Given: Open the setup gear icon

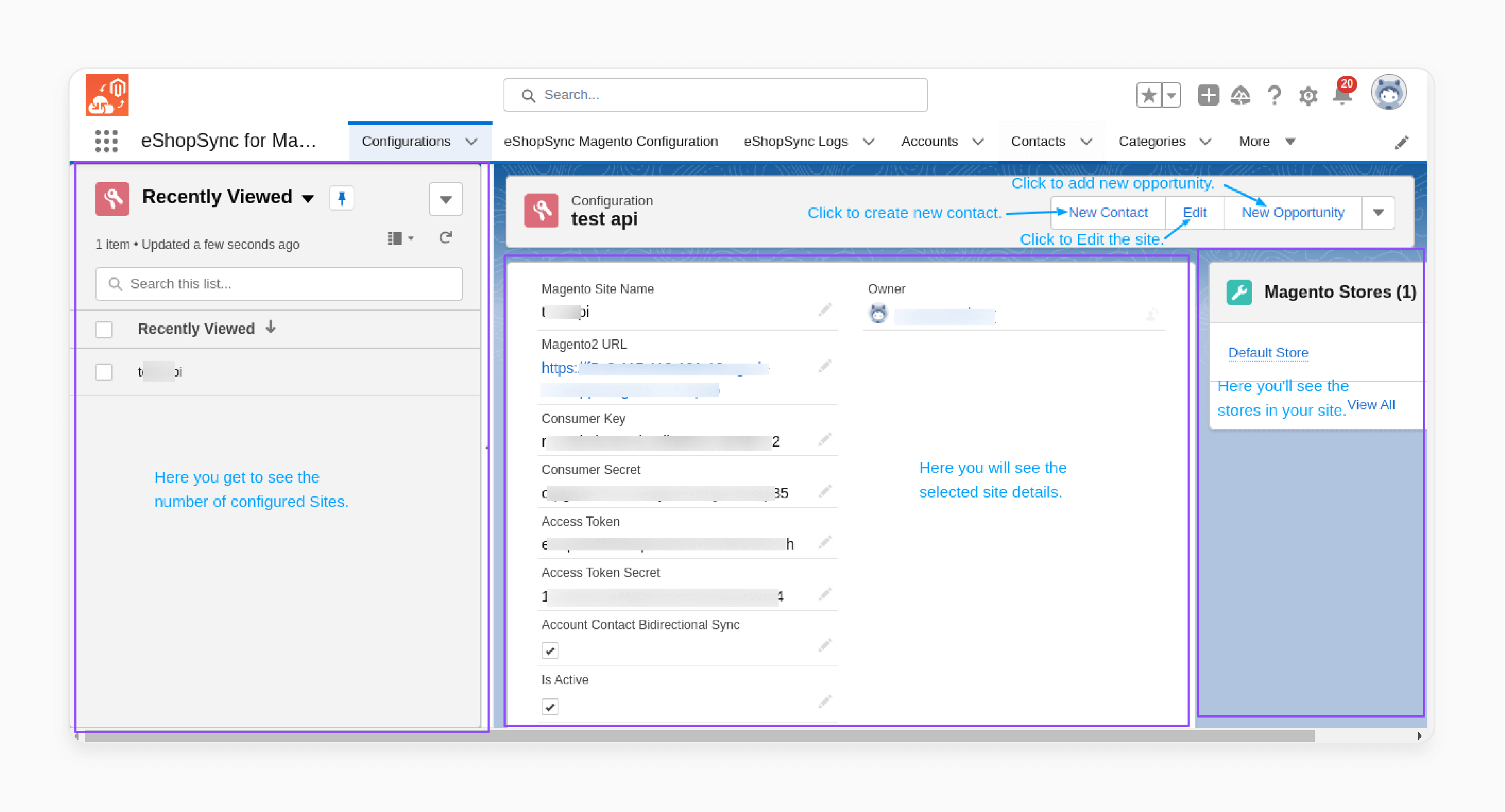Looking at the screenshot, I should point(1308,96).
